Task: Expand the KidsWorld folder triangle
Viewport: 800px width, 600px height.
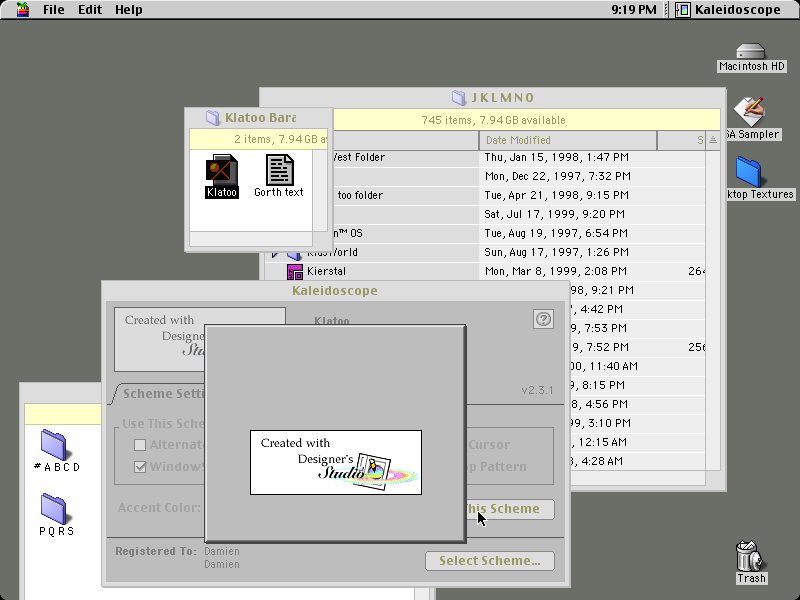Action: 274,253
